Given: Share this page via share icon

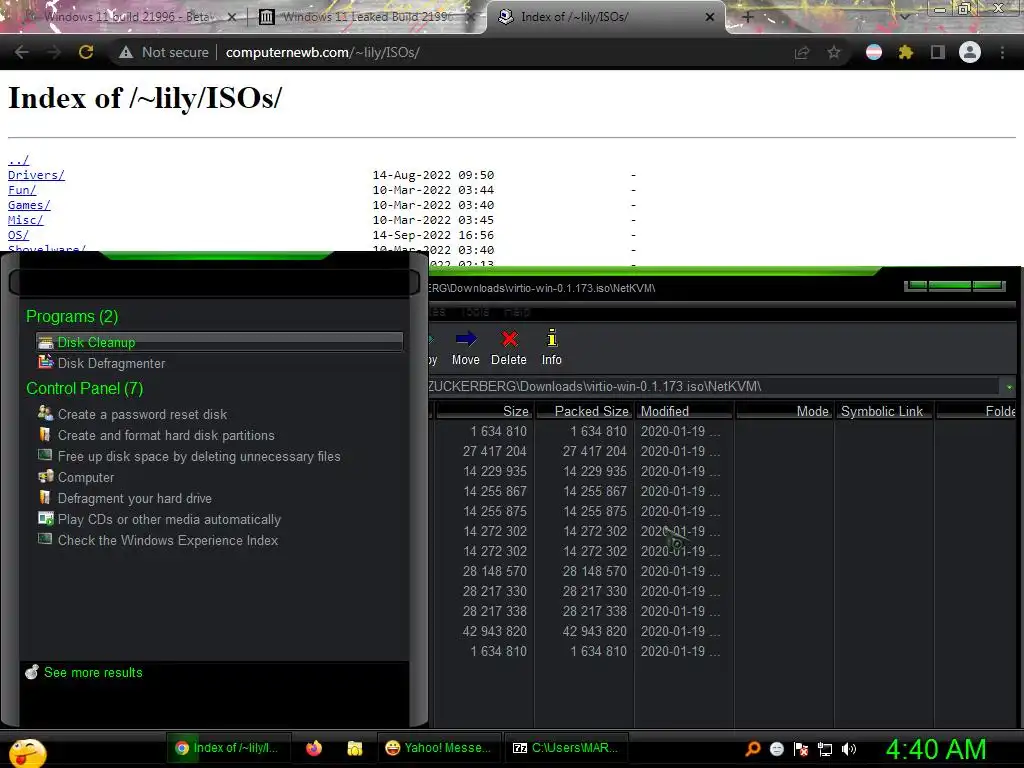Looking at the screenshot, I should 802,52.
